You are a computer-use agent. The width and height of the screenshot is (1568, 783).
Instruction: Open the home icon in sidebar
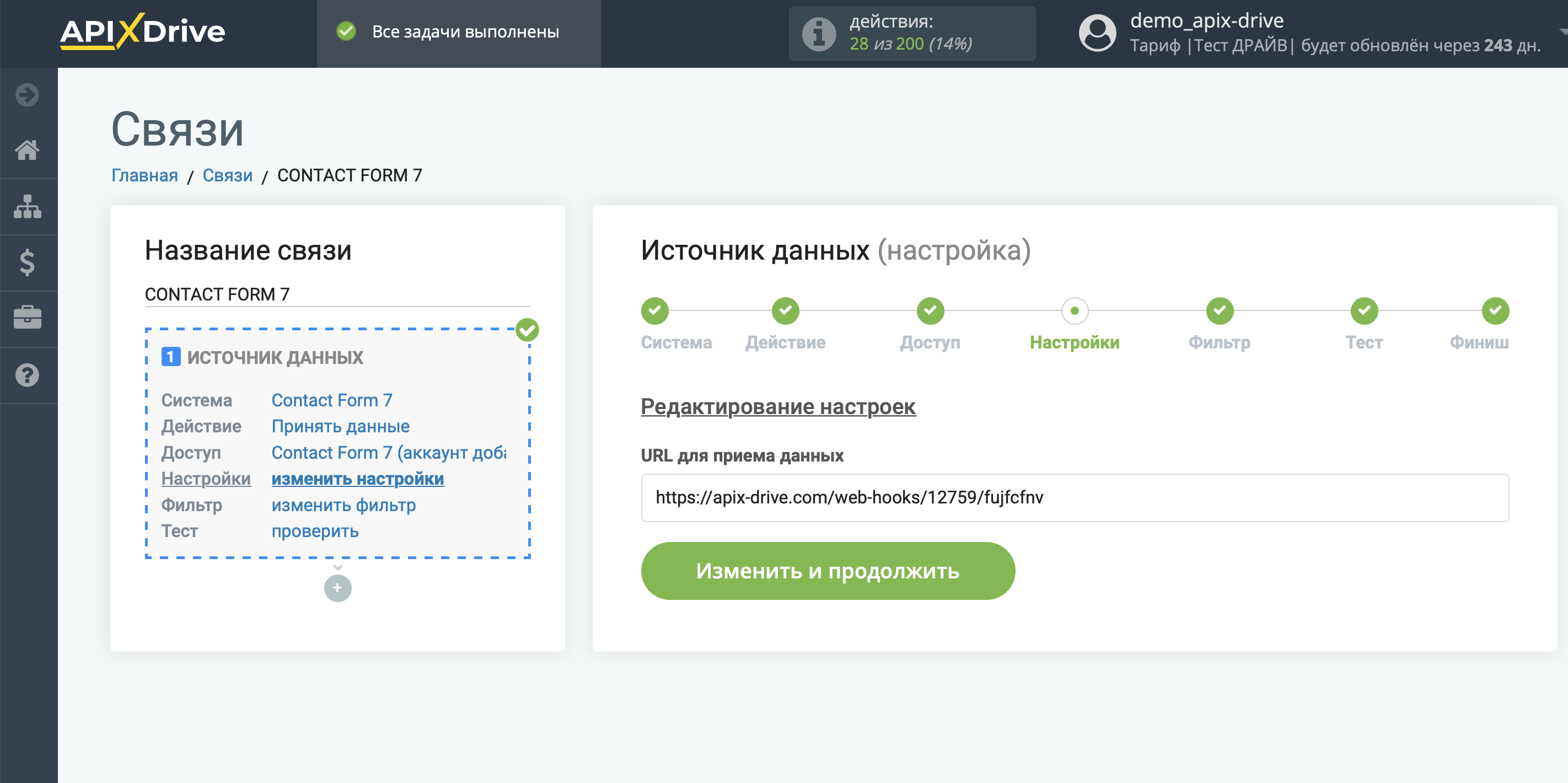click(28, 150)
